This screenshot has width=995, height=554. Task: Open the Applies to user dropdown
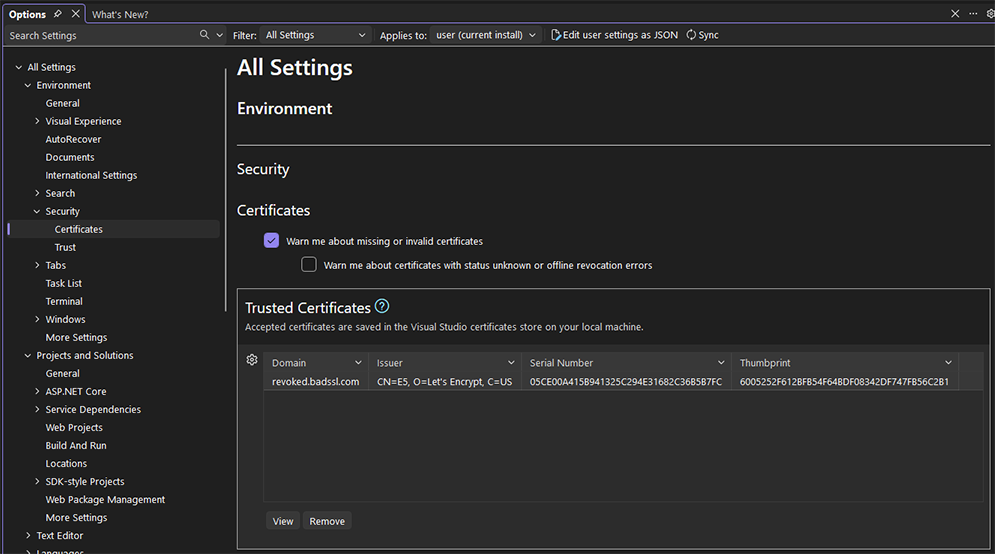(x=487, y=35)
